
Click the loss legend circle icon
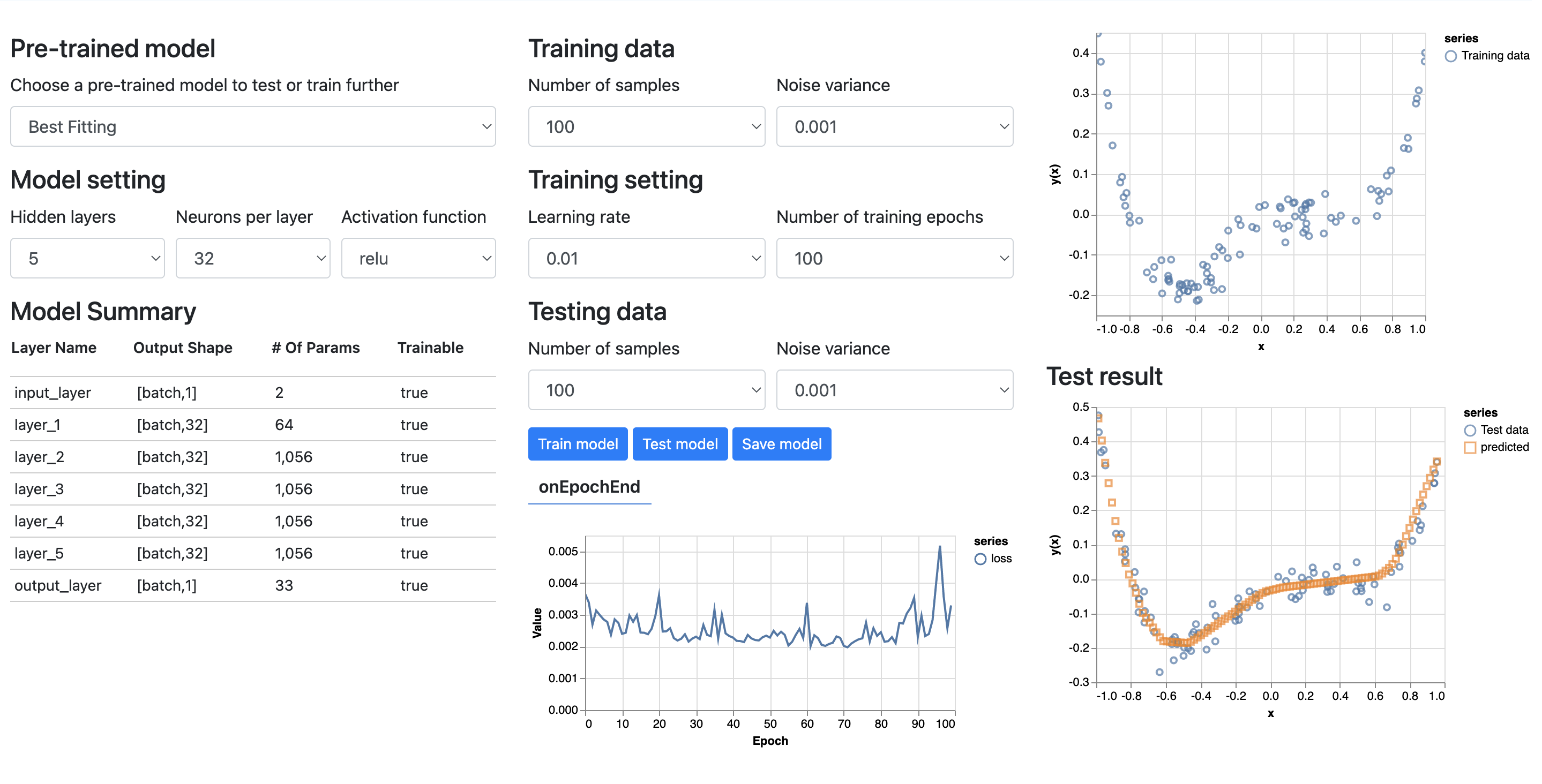pos(980,559)
